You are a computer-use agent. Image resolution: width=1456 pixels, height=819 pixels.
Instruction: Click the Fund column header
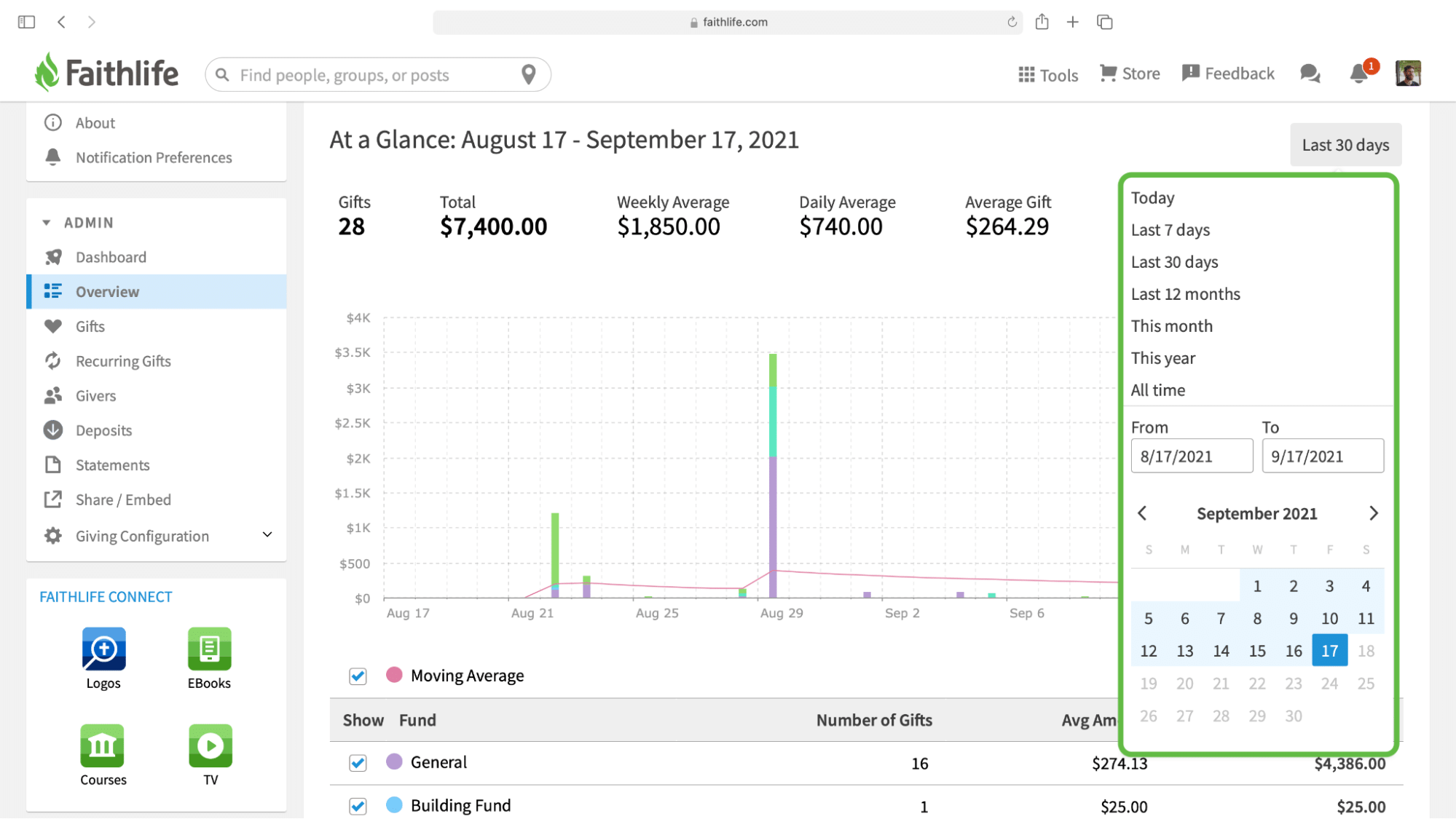pos(417,720)
